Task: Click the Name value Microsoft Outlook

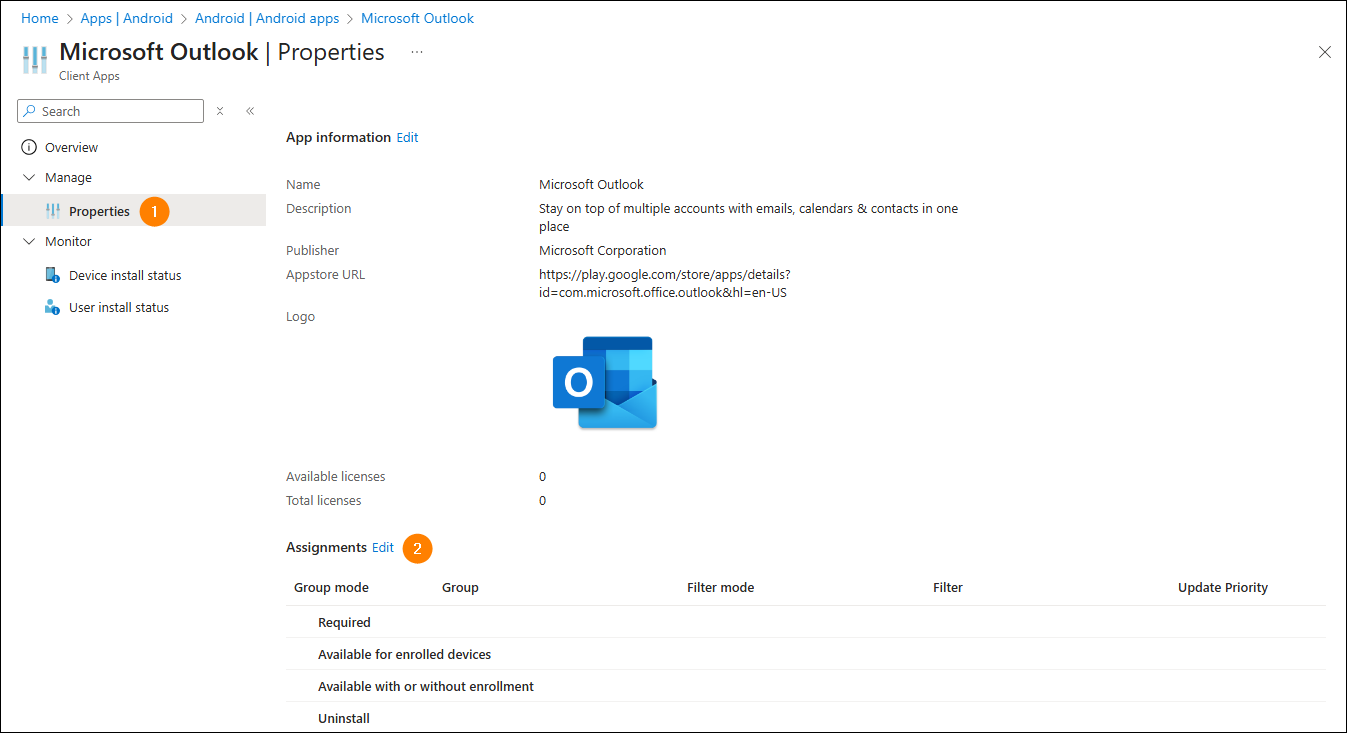Action: point(591,184)
